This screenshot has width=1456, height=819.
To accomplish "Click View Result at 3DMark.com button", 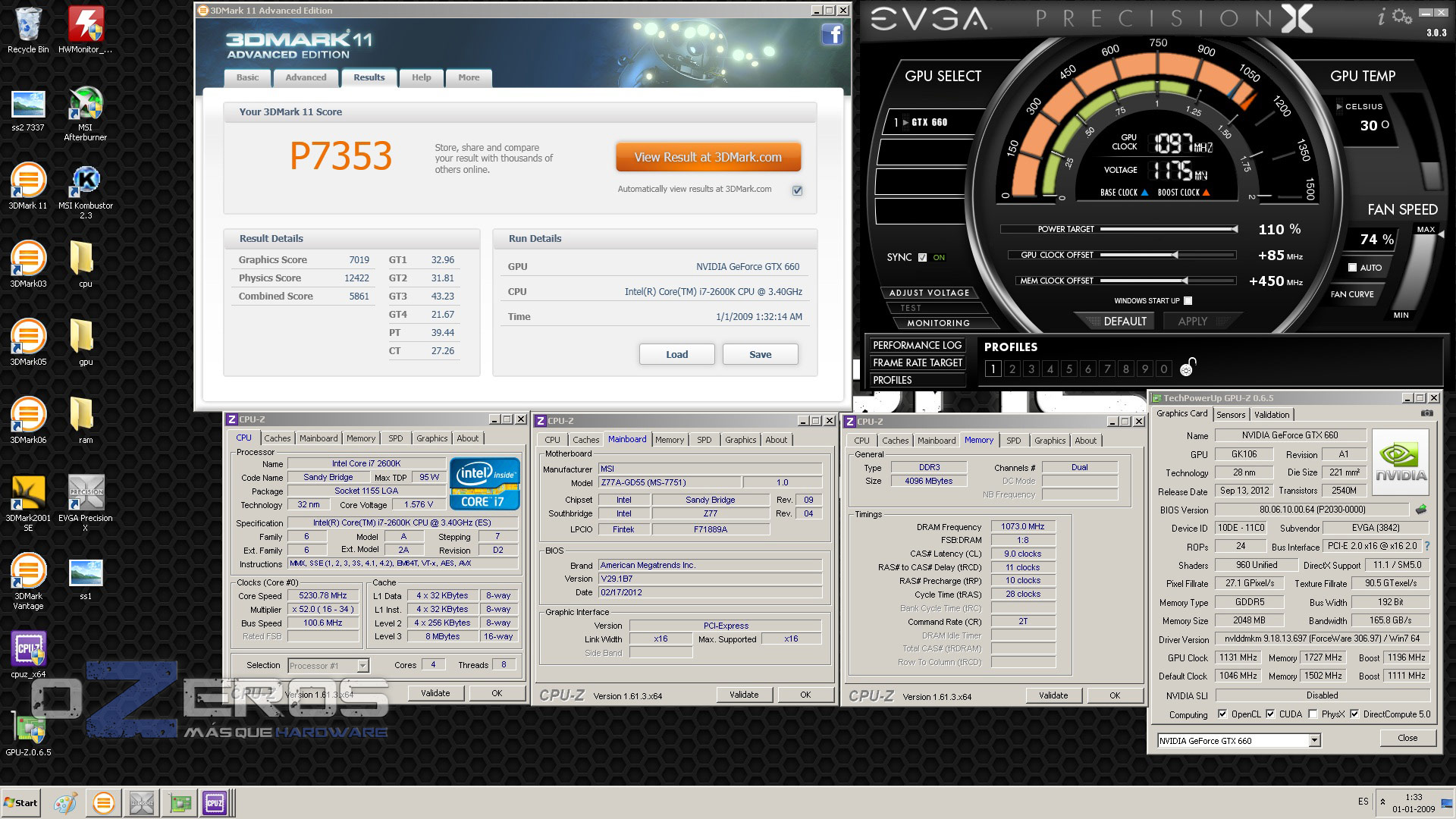I will 708,157.
